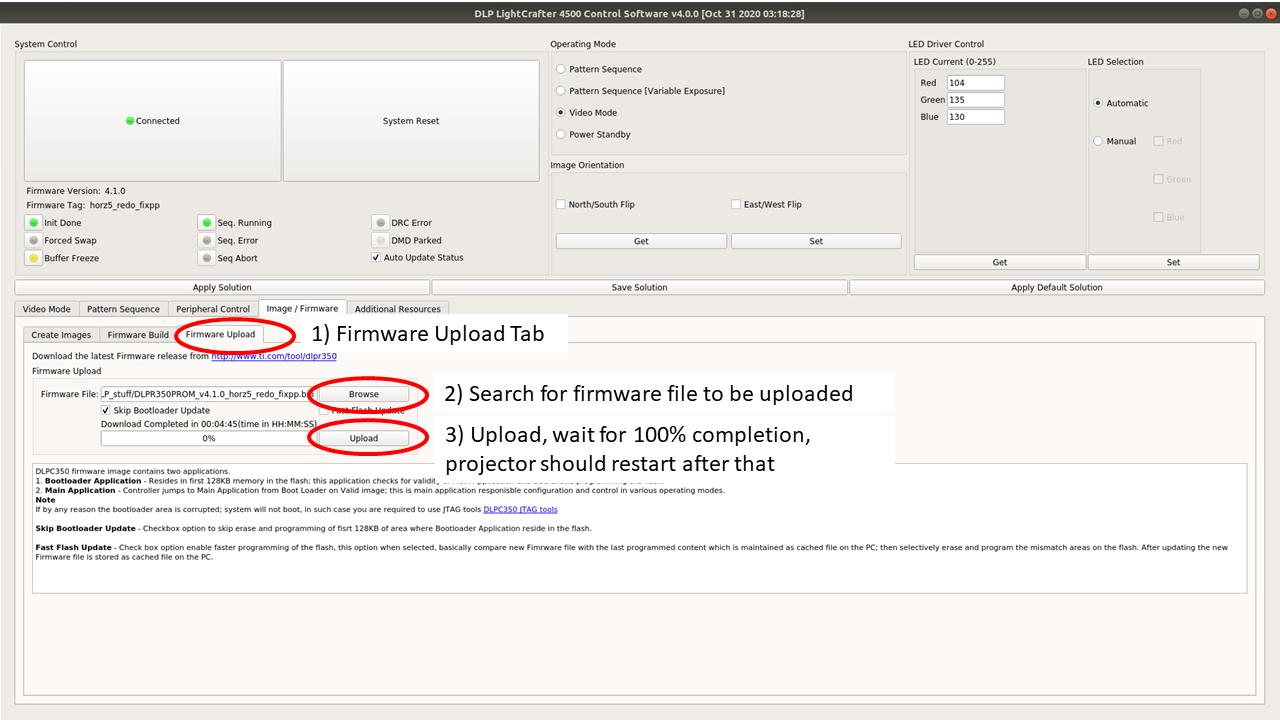Open the Peripheral Control tab

213,309
